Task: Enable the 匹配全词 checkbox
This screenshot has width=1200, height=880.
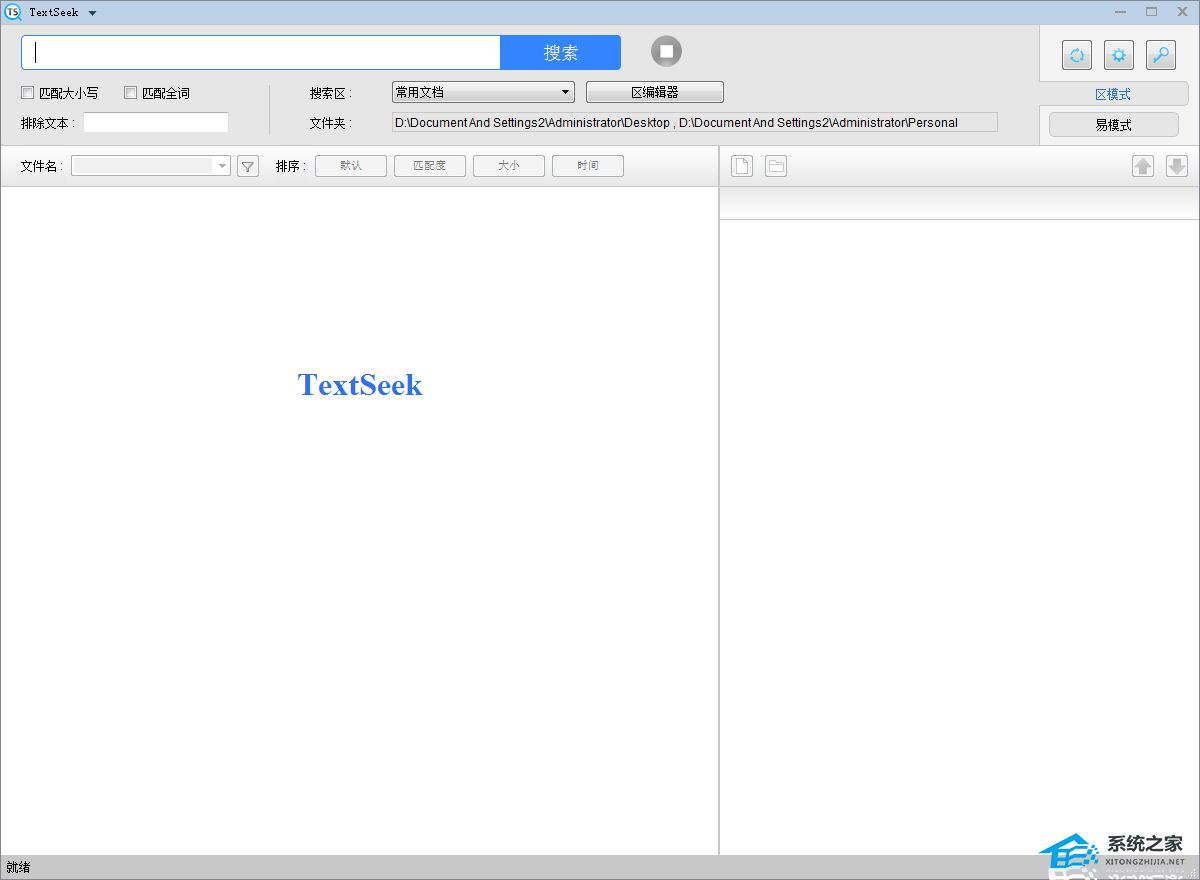Action: point(130,93)
